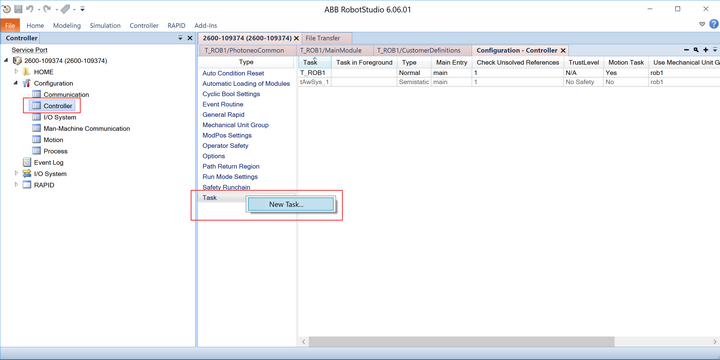
Task: Open the Controller panel options dropdown
Action: coord(180,38)
